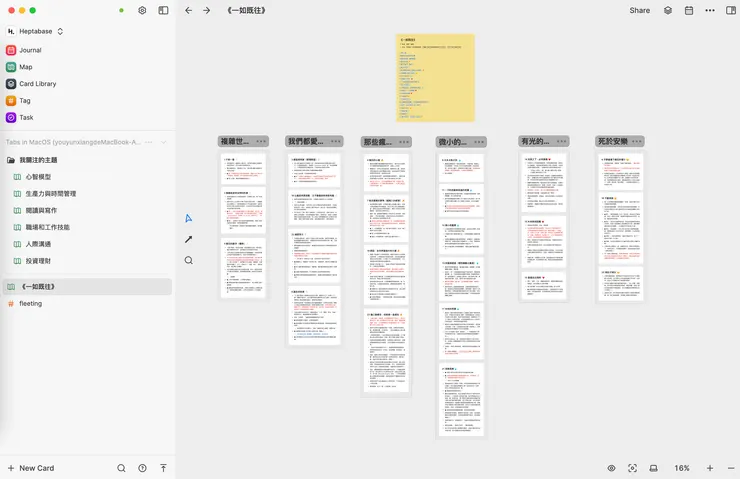The width and height of the screenshot is (740, 479).
Task: Open the 人際溝通 whiteboard
Action: click(38, 244)
